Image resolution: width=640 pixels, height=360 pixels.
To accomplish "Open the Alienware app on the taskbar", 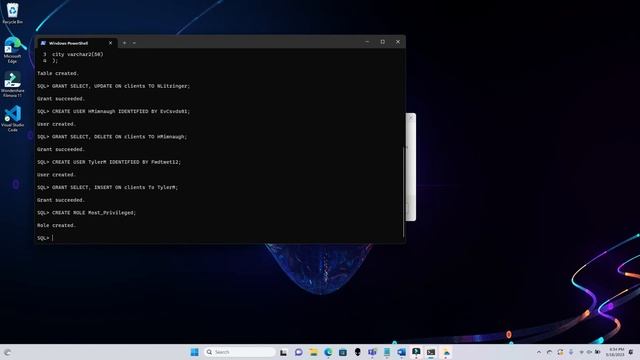I will 358,352.
